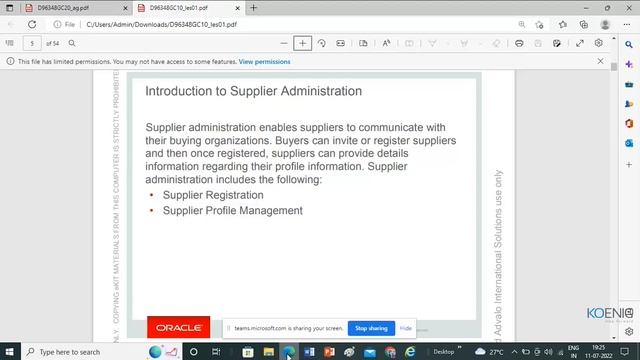Save as copy with the edit icon
The height and width of the screenshot is (360, 640).
point(557,43)
